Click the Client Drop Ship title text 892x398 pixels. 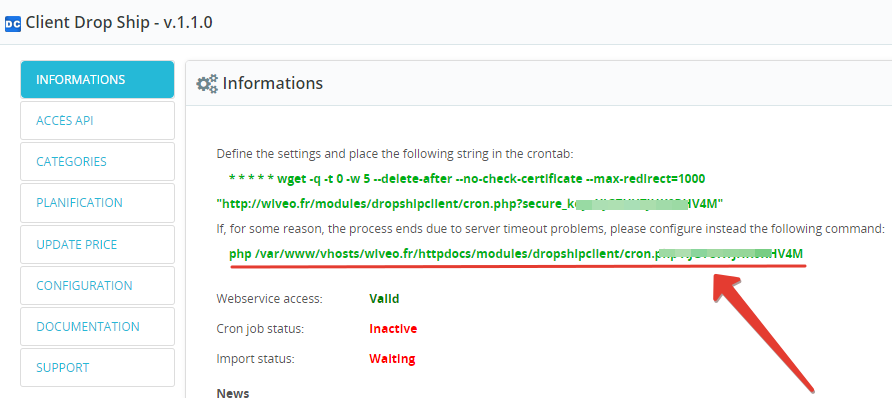pos(119,23)
